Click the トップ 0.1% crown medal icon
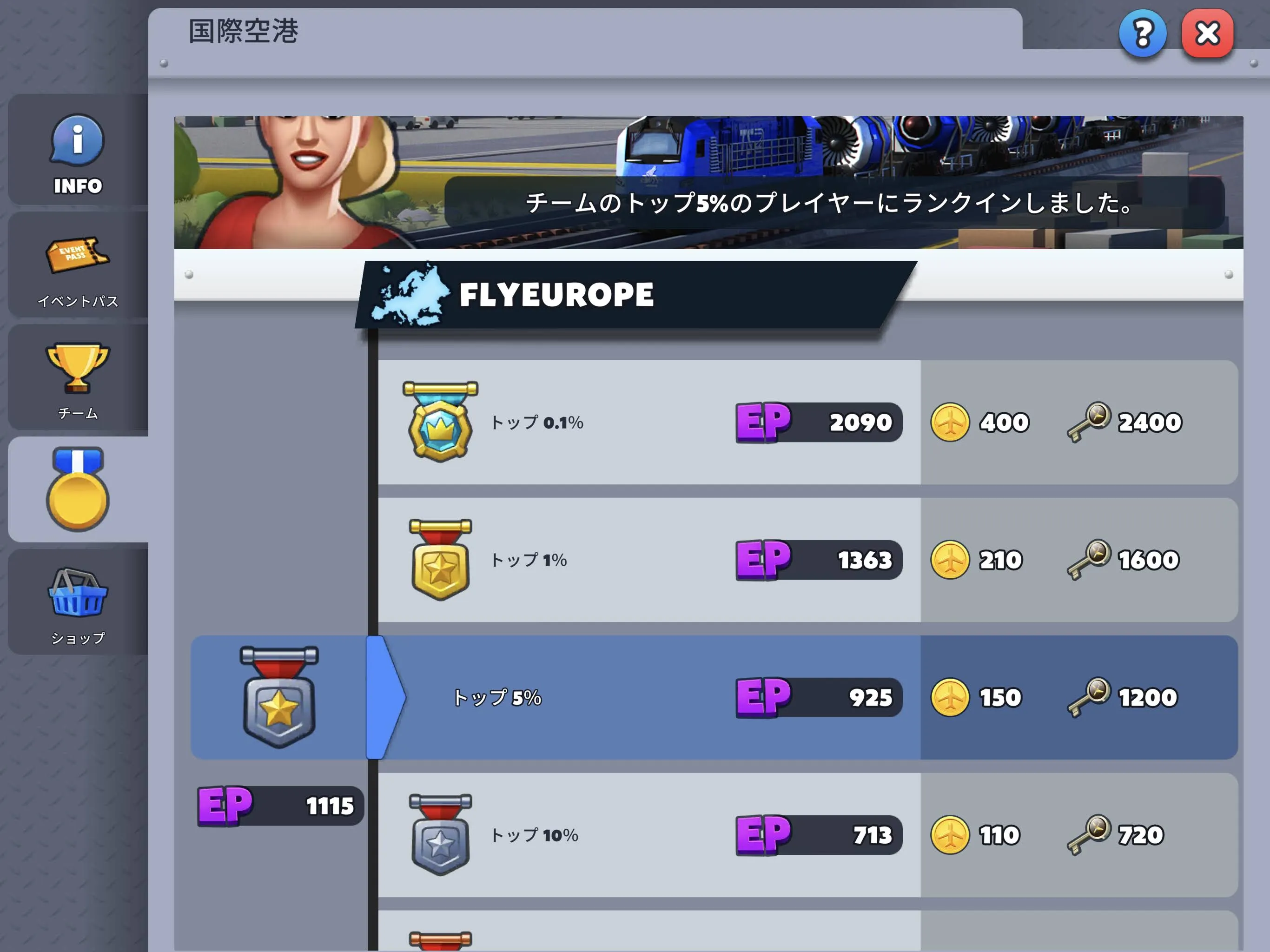 click(440, 422)
